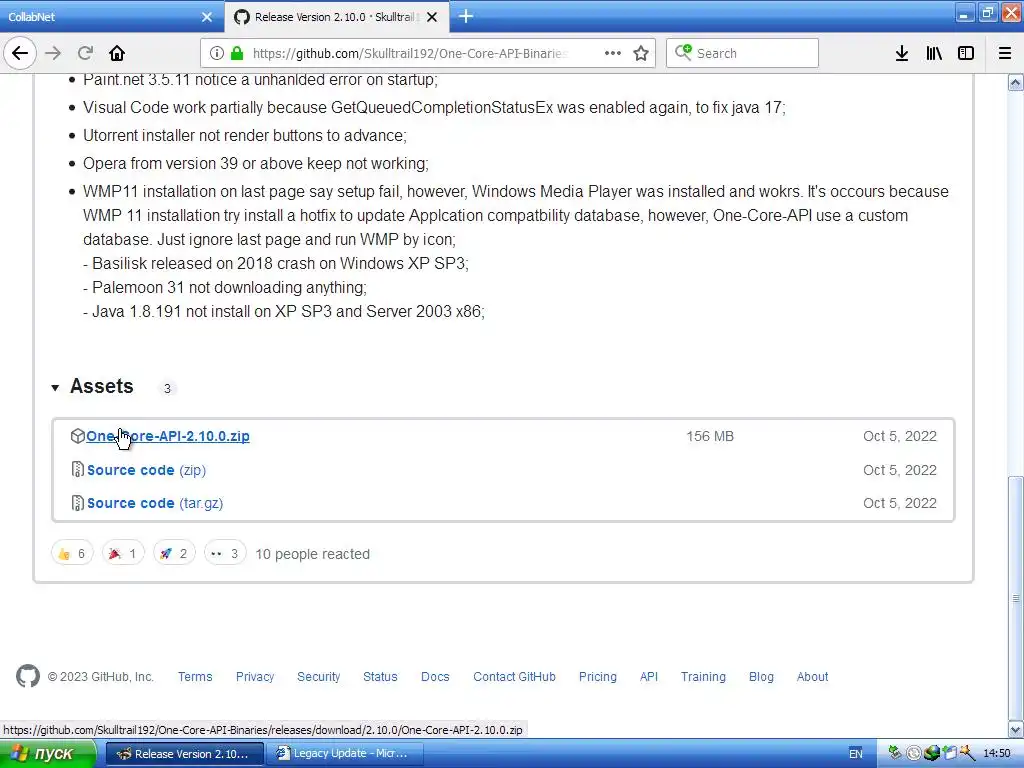Open the Training footer link
The image size is (1024, 768).
click(x=703, y=677)
